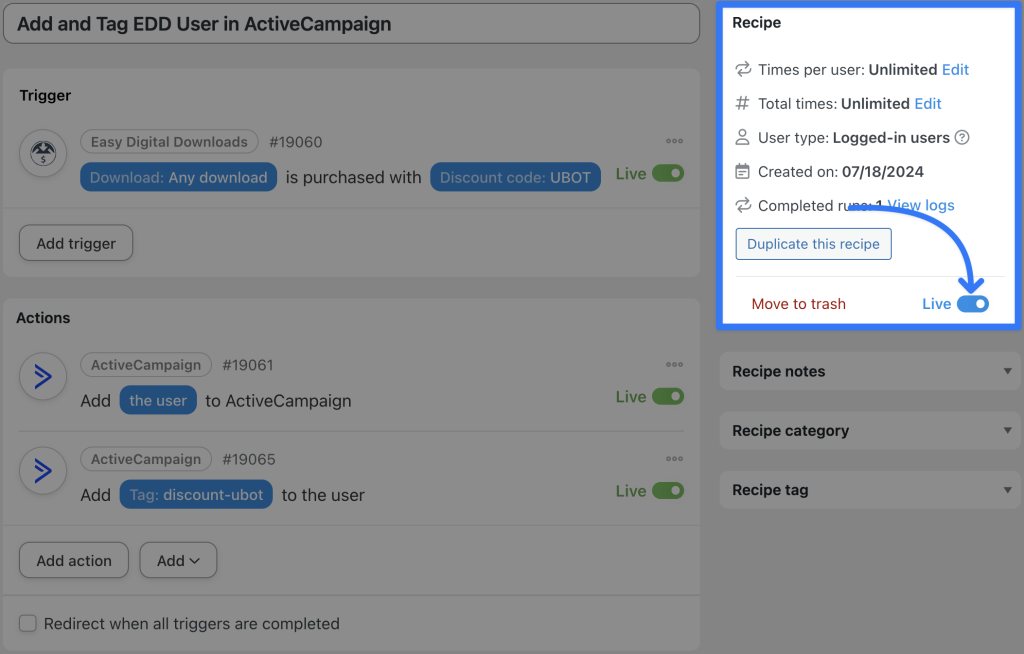Expand the Recipe notes section

(869, 371)
